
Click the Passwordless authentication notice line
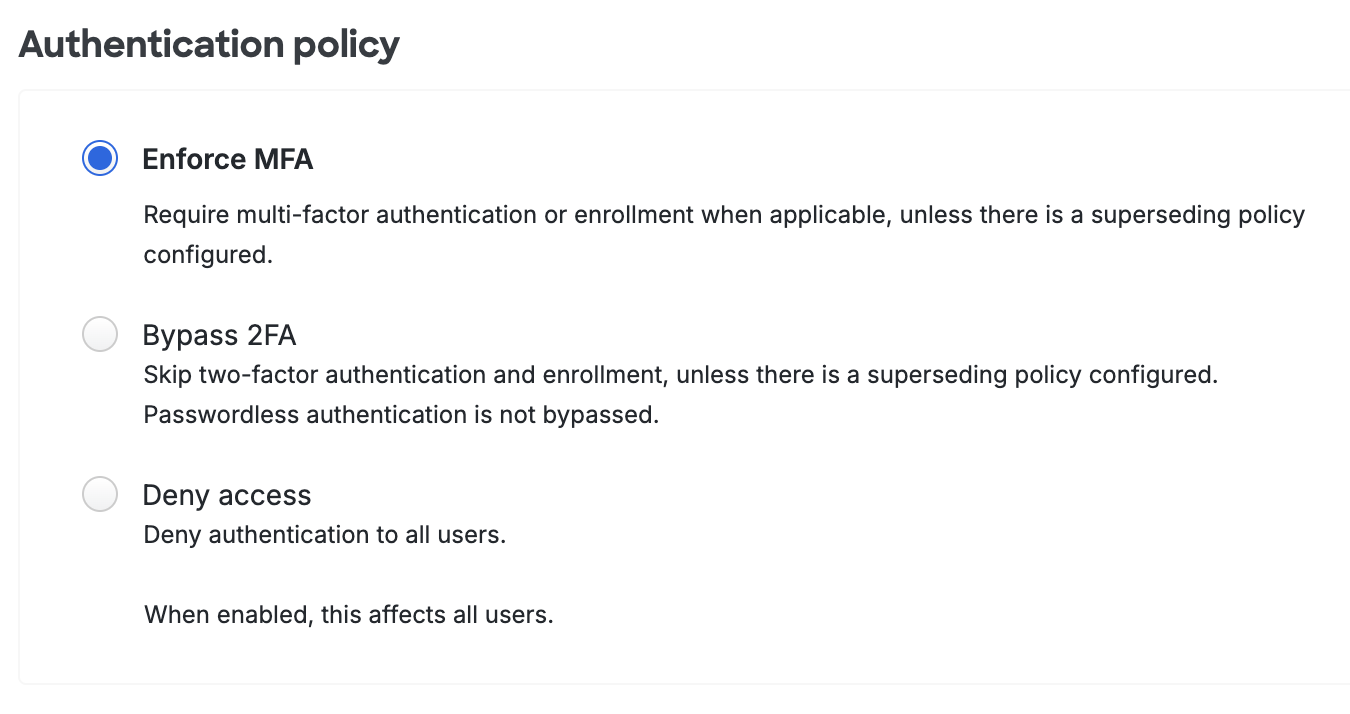coord(400,414)
